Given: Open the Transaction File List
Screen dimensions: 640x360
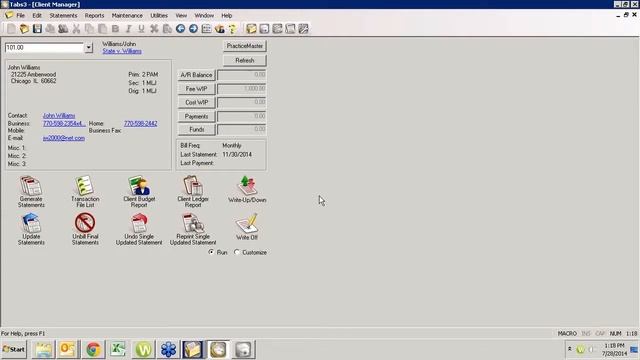Looking at the screenshot, I should 85,192.
